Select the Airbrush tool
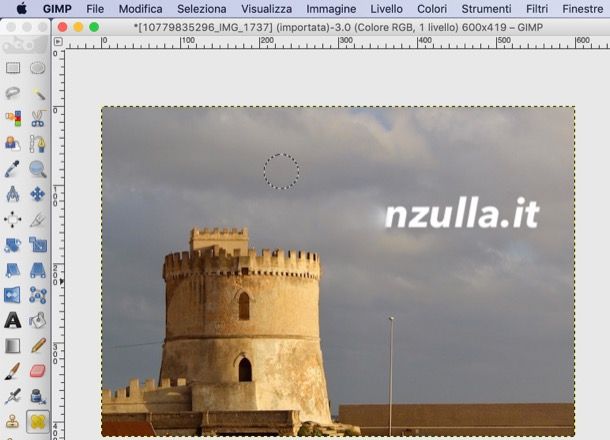Viewport: 610px width, 440px height. point(12,396)
